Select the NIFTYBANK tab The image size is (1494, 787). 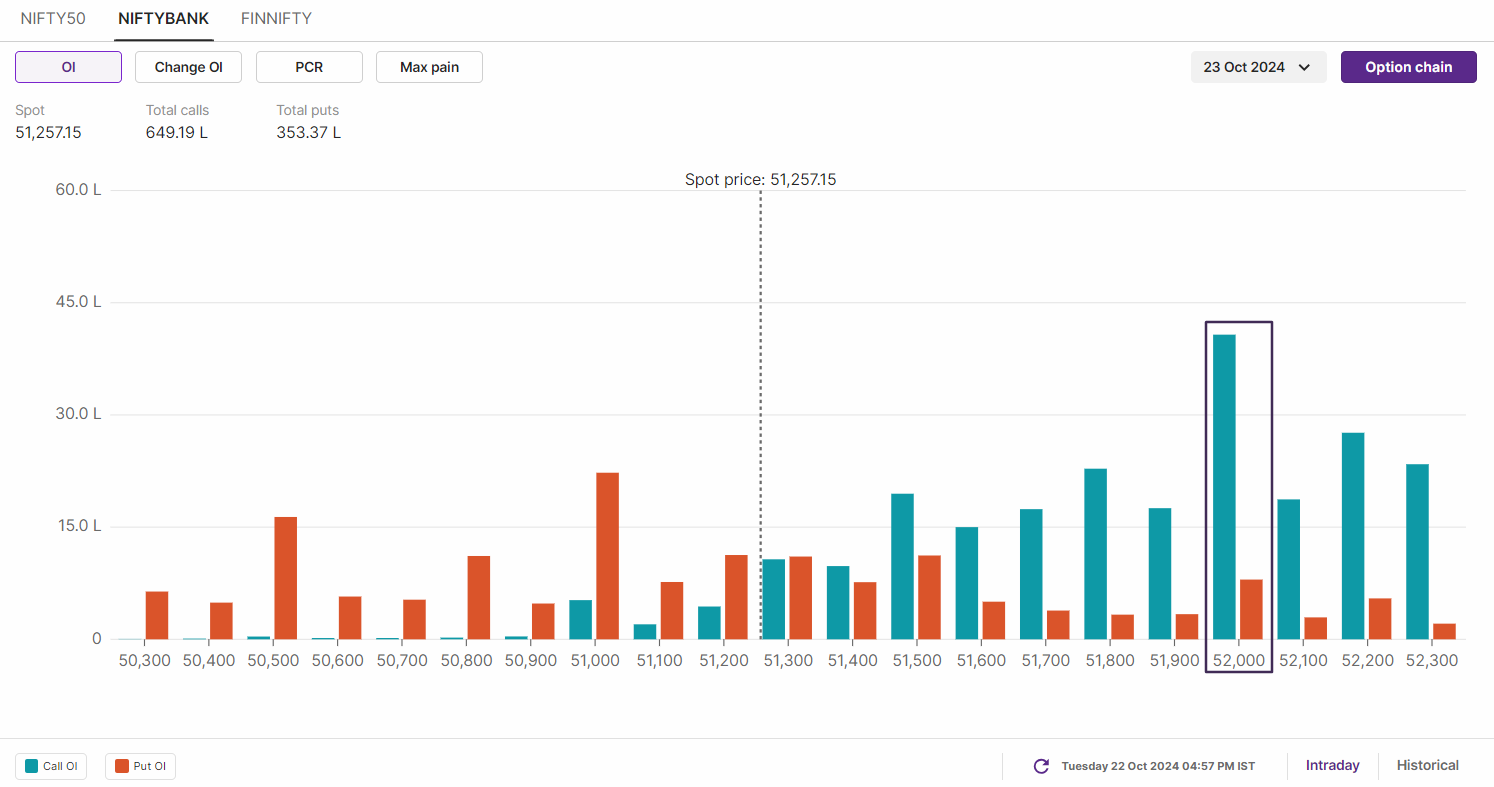click(x=163, y=19)
